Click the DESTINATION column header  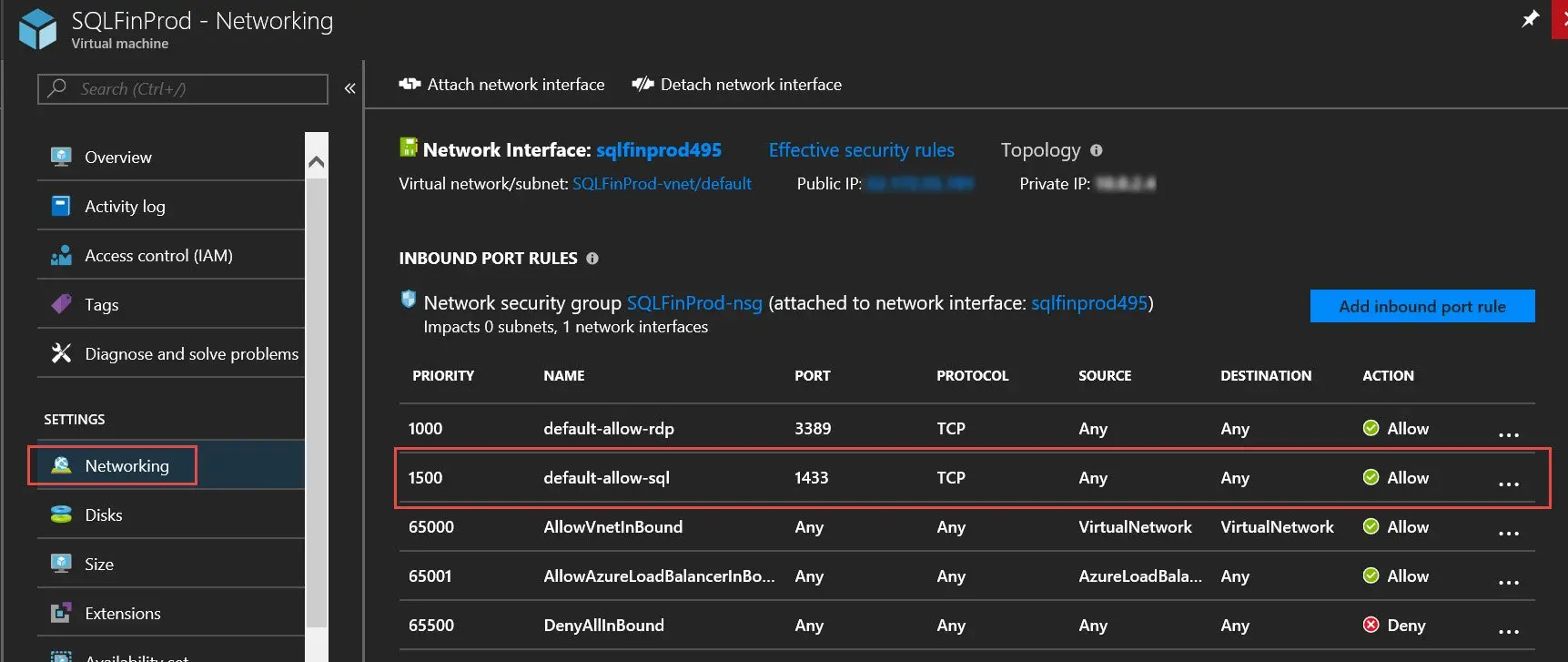(x=1266, y=375)
